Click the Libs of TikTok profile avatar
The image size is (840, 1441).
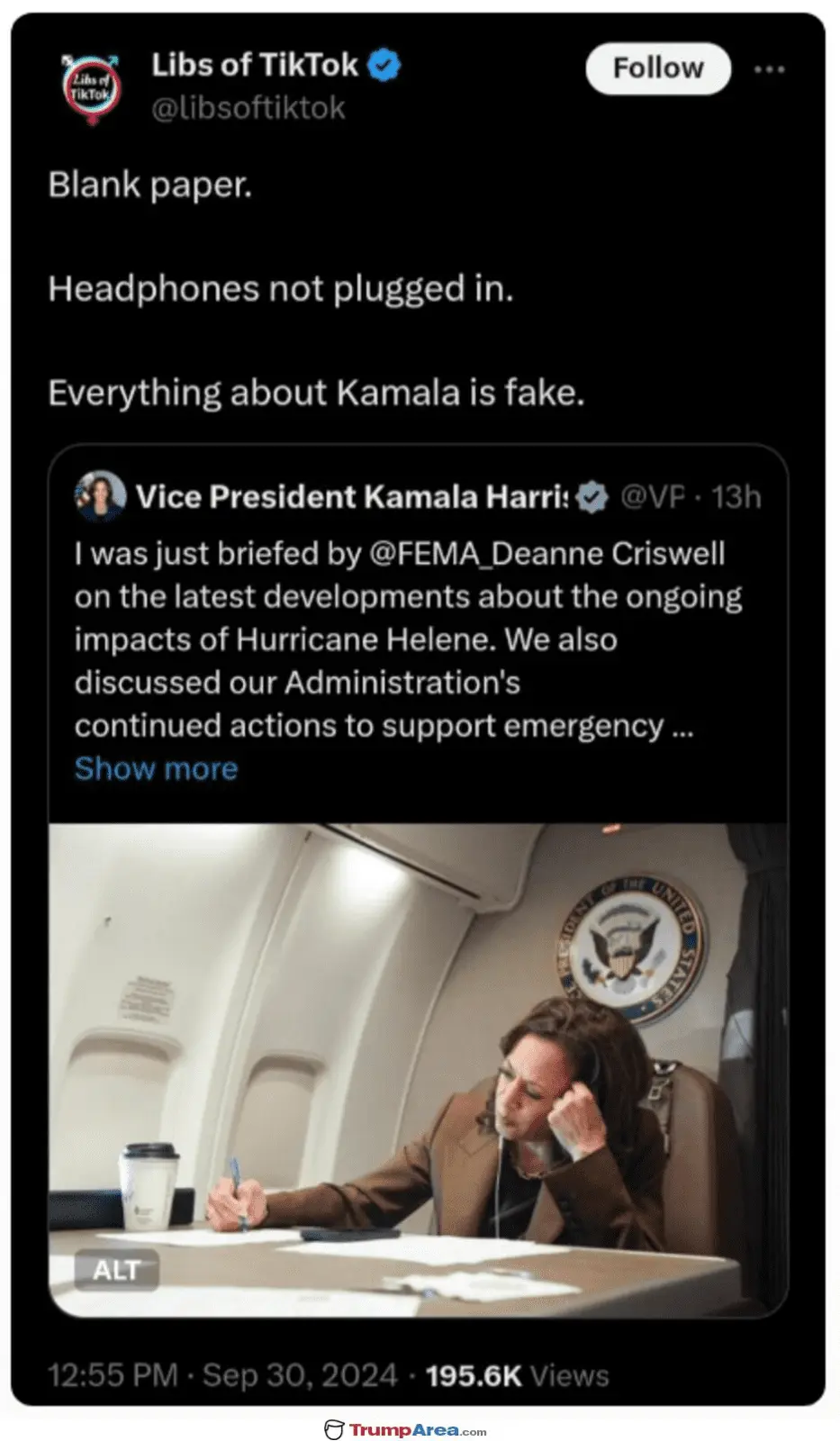(91, 86)
